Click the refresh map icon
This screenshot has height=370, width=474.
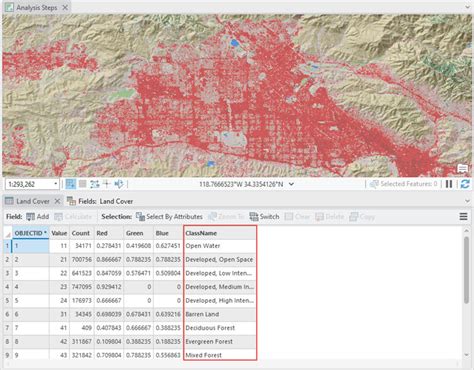tap(465, 184)
